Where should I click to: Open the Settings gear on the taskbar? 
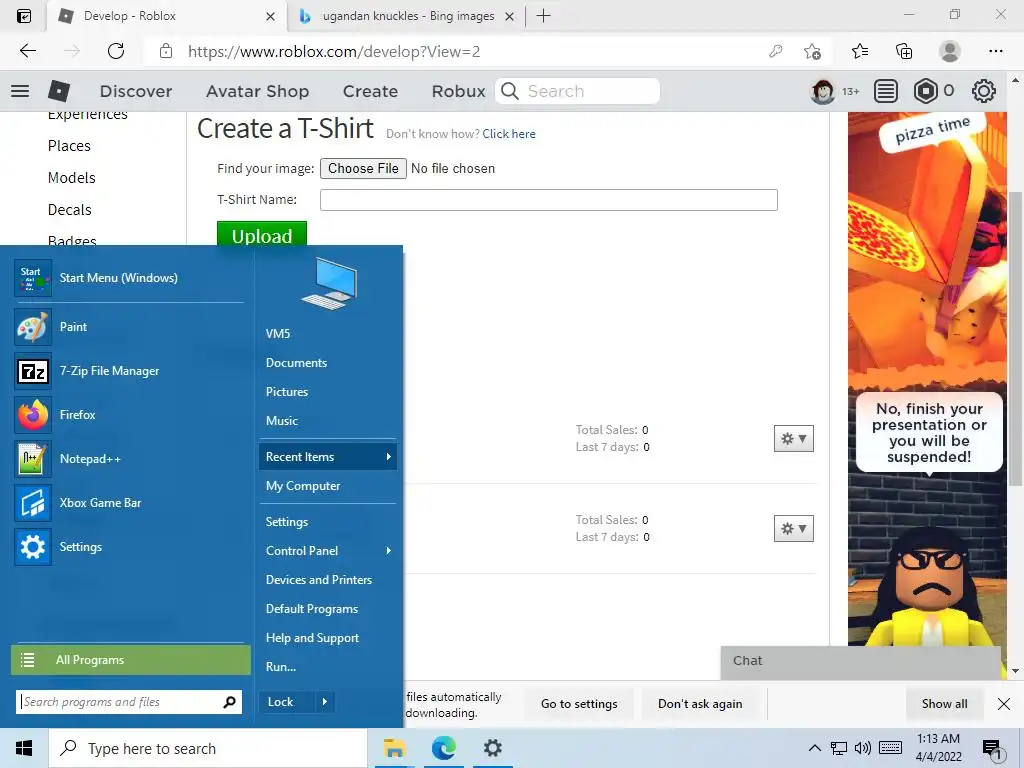[492, 748]
